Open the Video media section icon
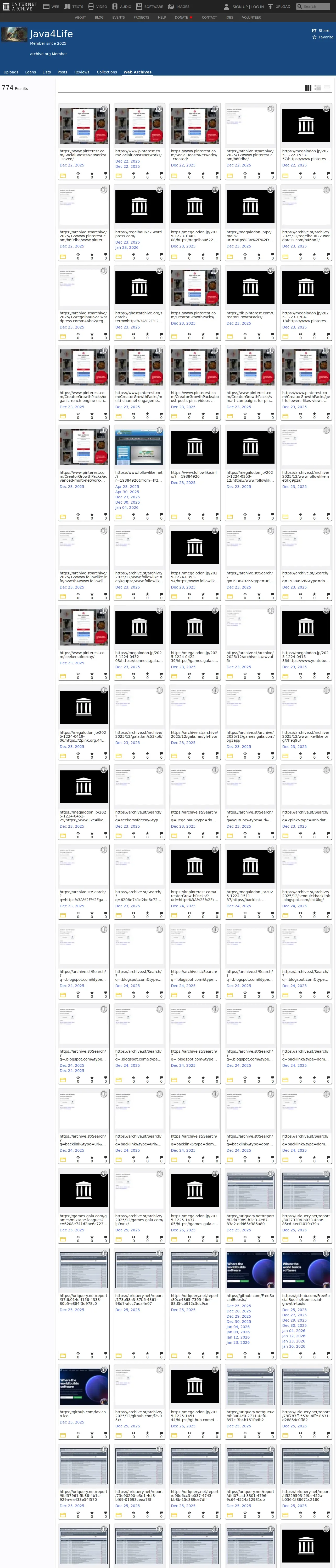This screenshot has height=1568, width=336. point(91,7)
